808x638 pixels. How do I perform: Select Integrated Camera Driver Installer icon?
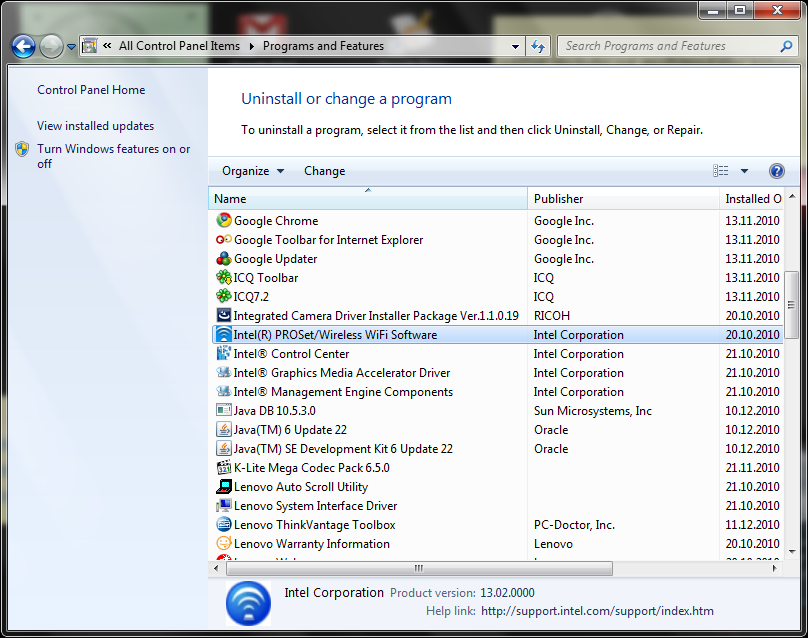224,315
